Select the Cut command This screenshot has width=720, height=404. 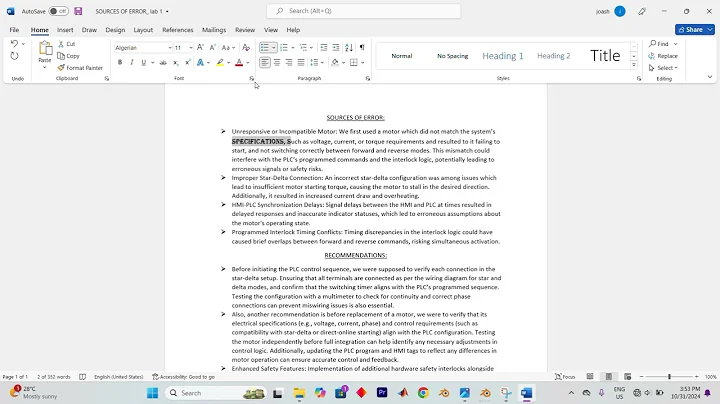tap(67, 44)
